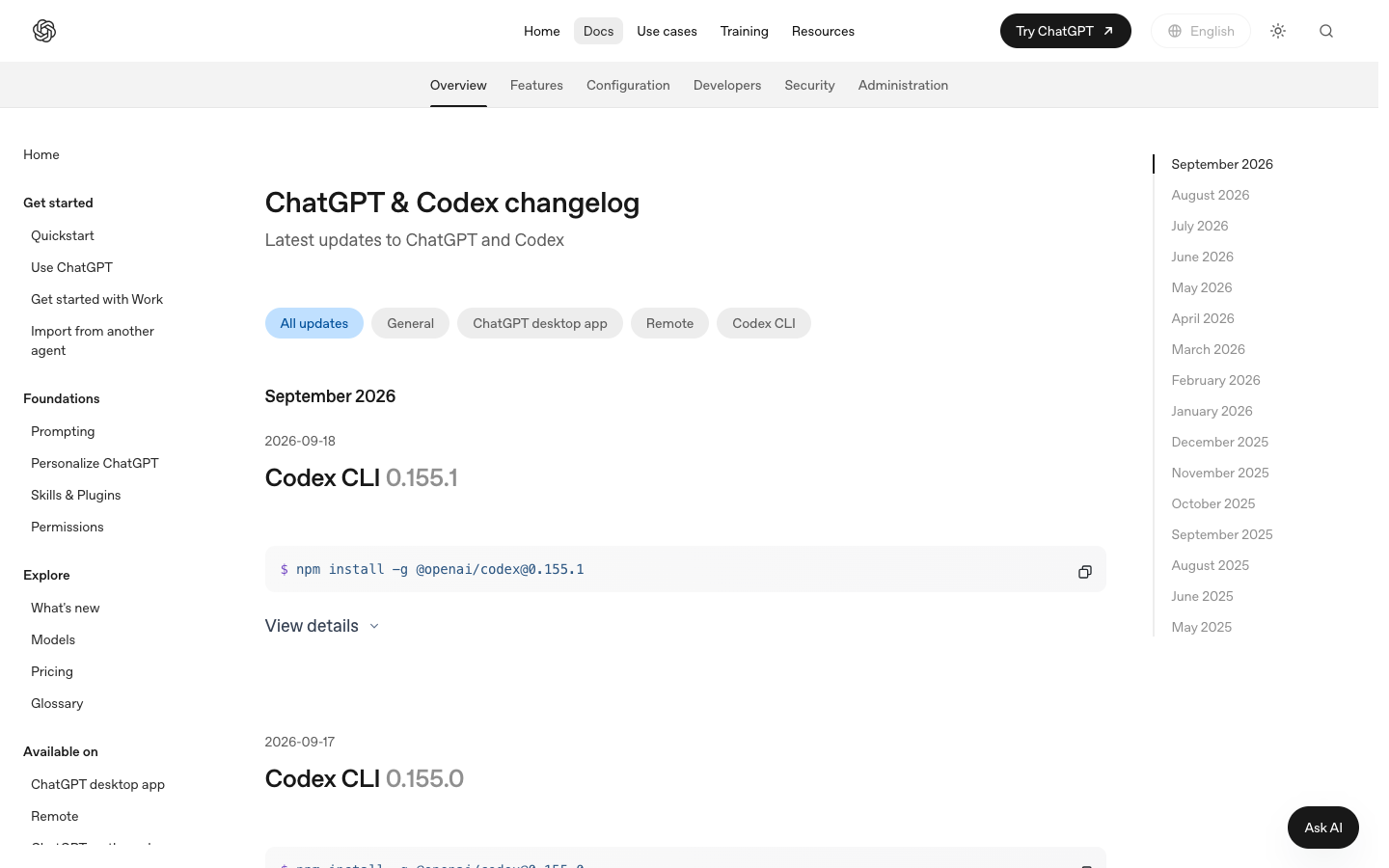This screenshot has height=868, width=1389.
Task: Open Personalize ChatGPT sidebar link
Action: tap(95, 463)
